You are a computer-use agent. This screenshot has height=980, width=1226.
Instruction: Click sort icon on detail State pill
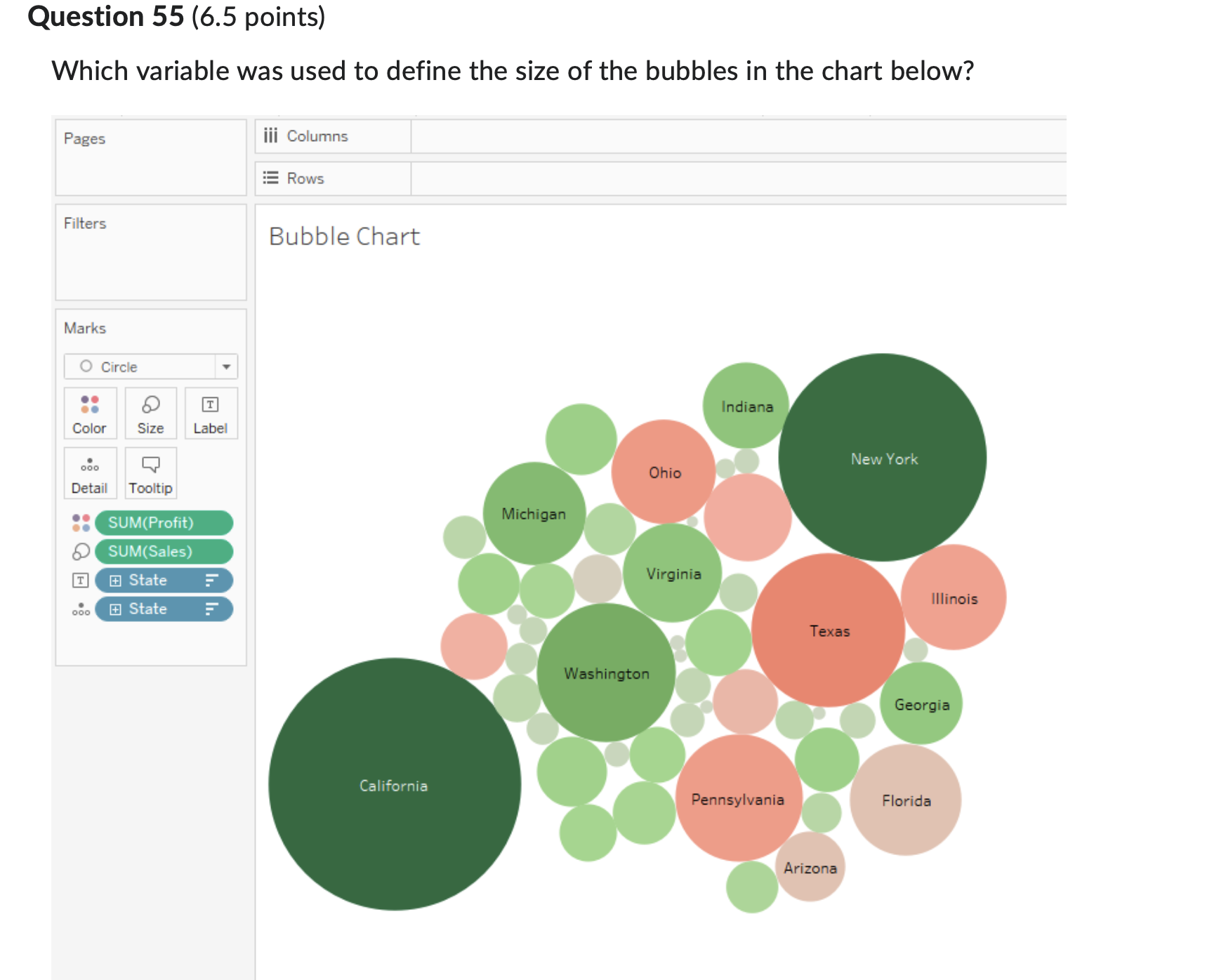pyautogui.click(x=212, y=609)
